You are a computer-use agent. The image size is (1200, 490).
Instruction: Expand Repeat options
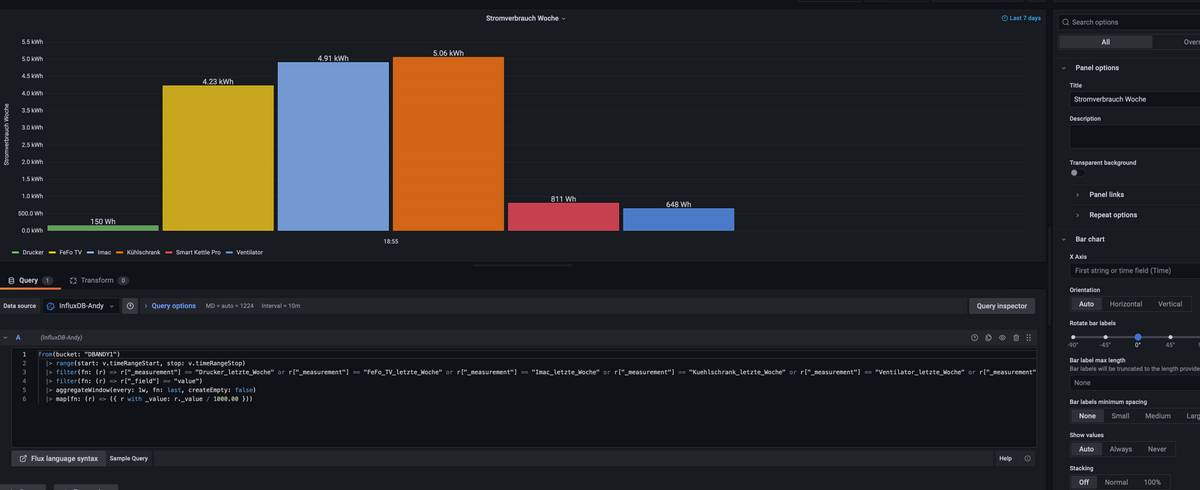pos(1112,215)
